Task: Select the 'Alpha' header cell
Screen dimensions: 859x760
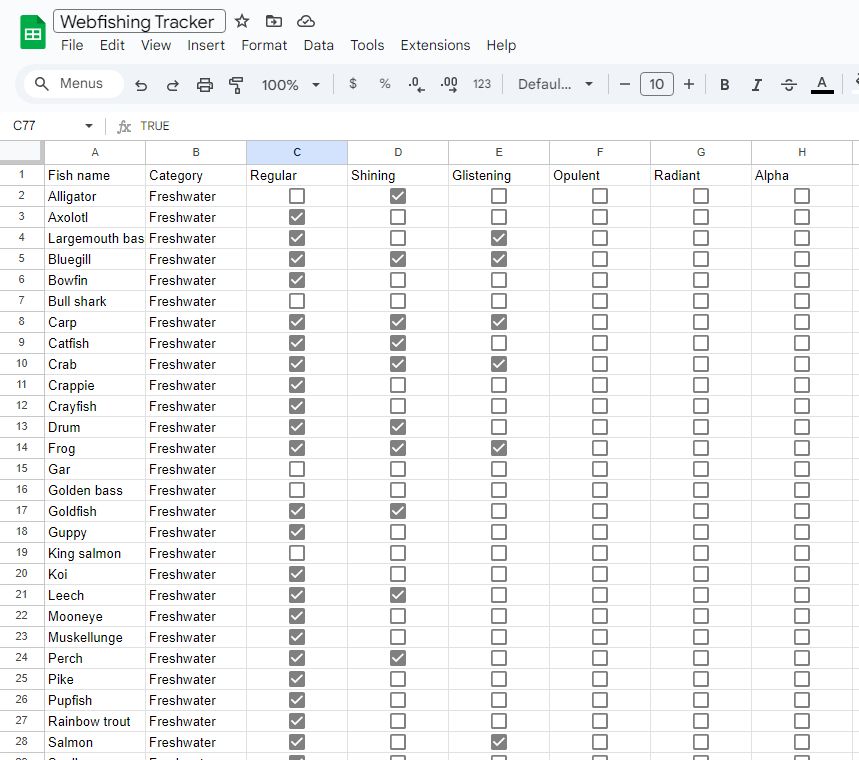Action: [801, 175]
